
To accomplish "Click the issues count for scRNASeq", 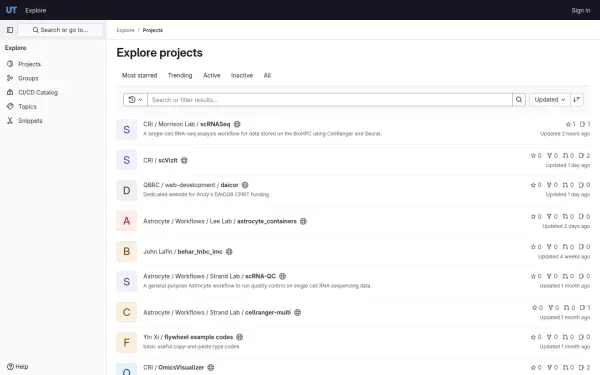I will pos(585,124).
